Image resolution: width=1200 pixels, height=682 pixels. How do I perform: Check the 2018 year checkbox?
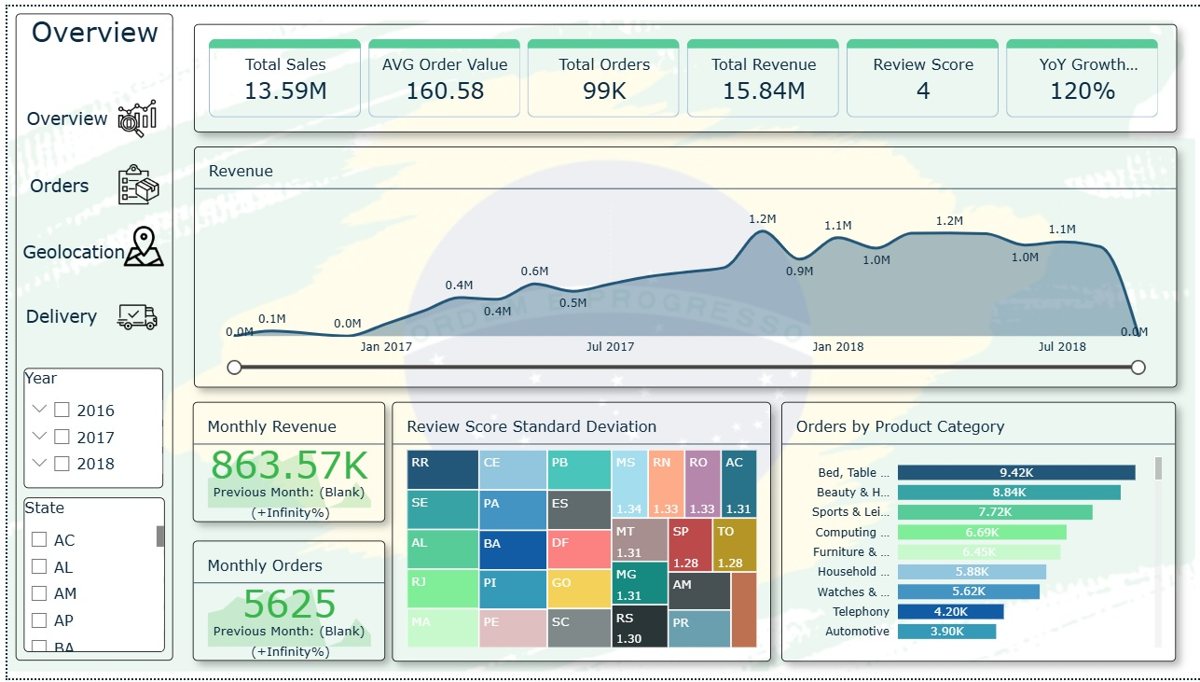[x=62, y=463]
